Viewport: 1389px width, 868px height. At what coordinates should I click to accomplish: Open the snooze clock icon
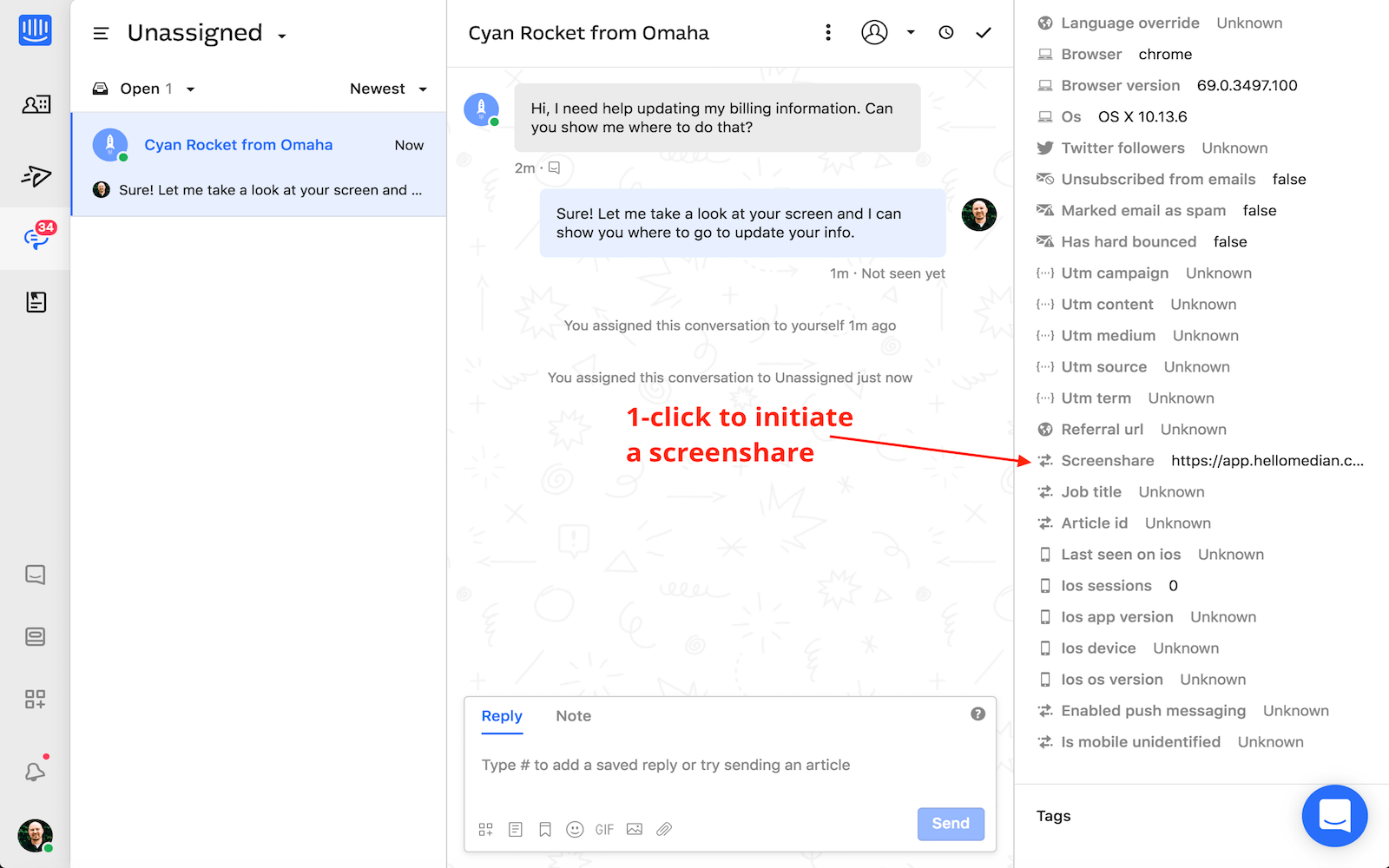coord(946,33)
